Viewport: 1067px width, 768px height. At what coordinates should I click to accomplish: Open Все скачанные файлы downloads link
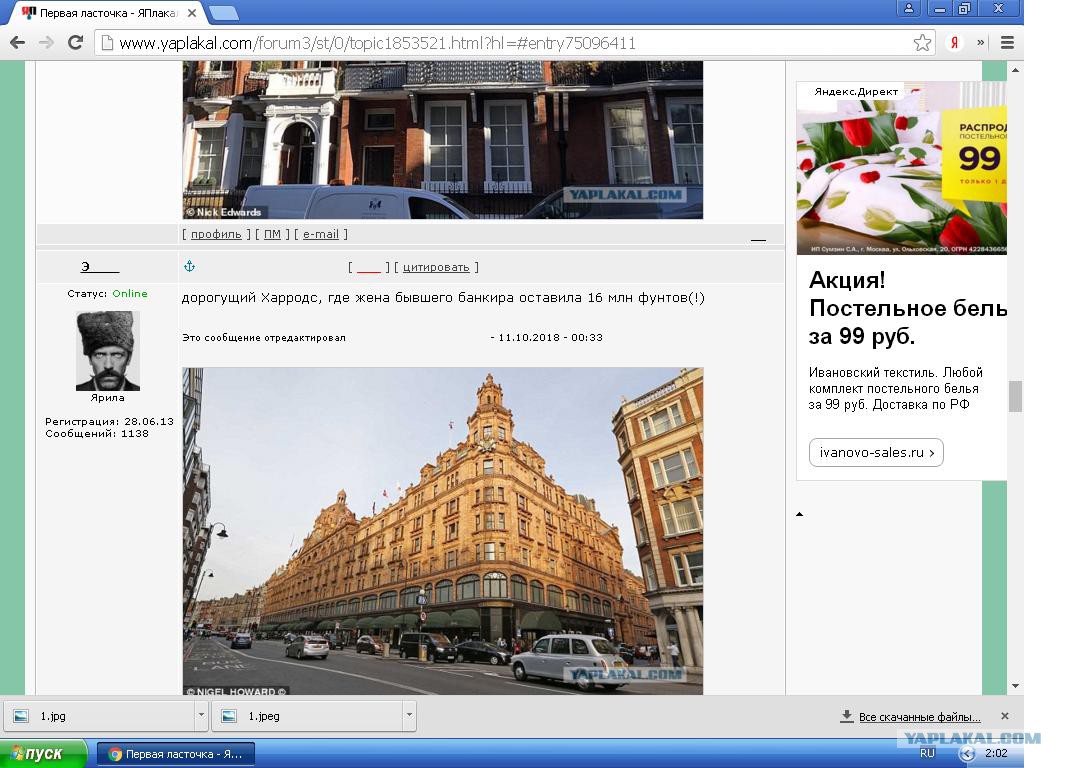click(x=919, y=717)
